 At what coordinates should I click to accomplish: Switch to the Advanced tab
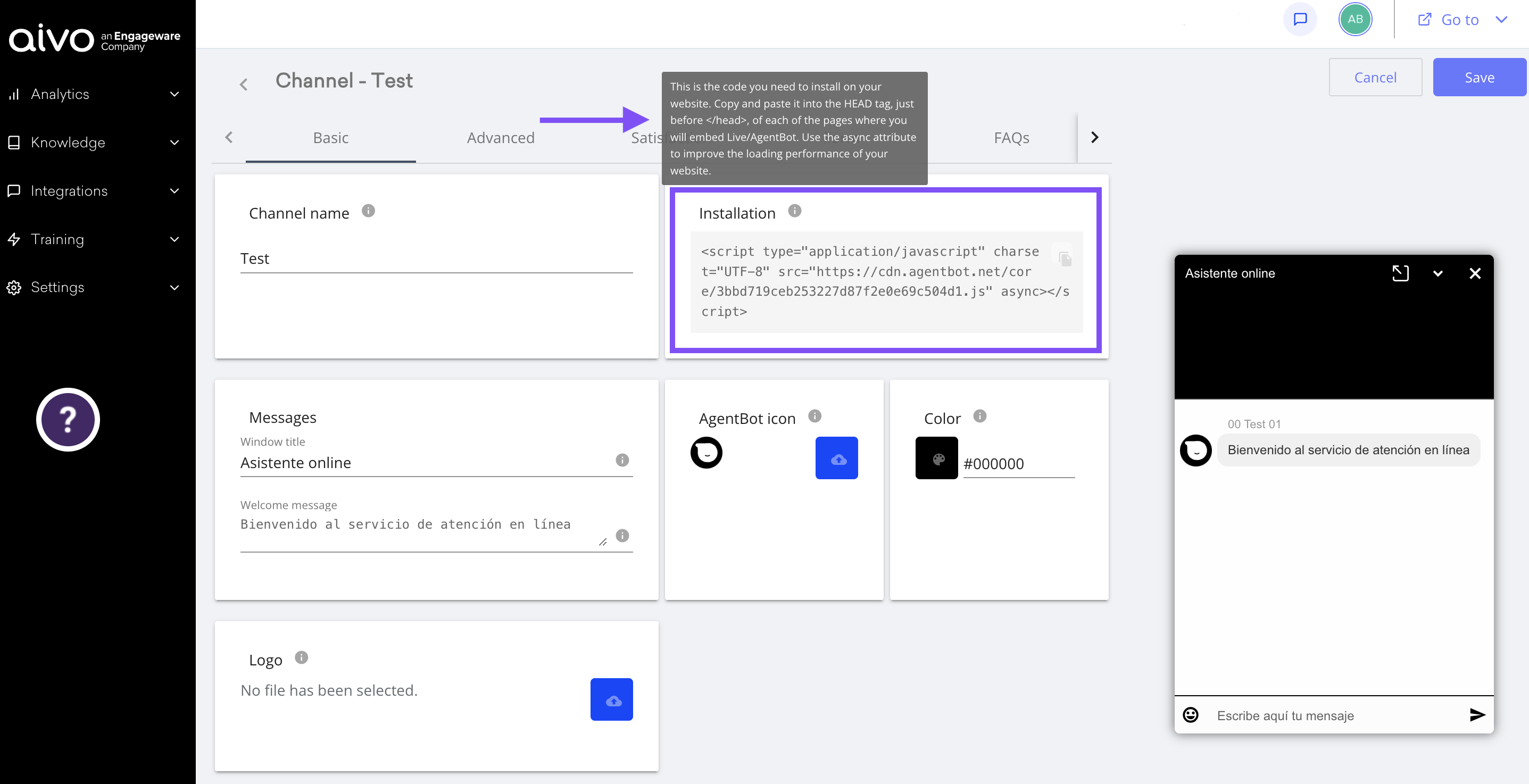[x=501, y=138]
